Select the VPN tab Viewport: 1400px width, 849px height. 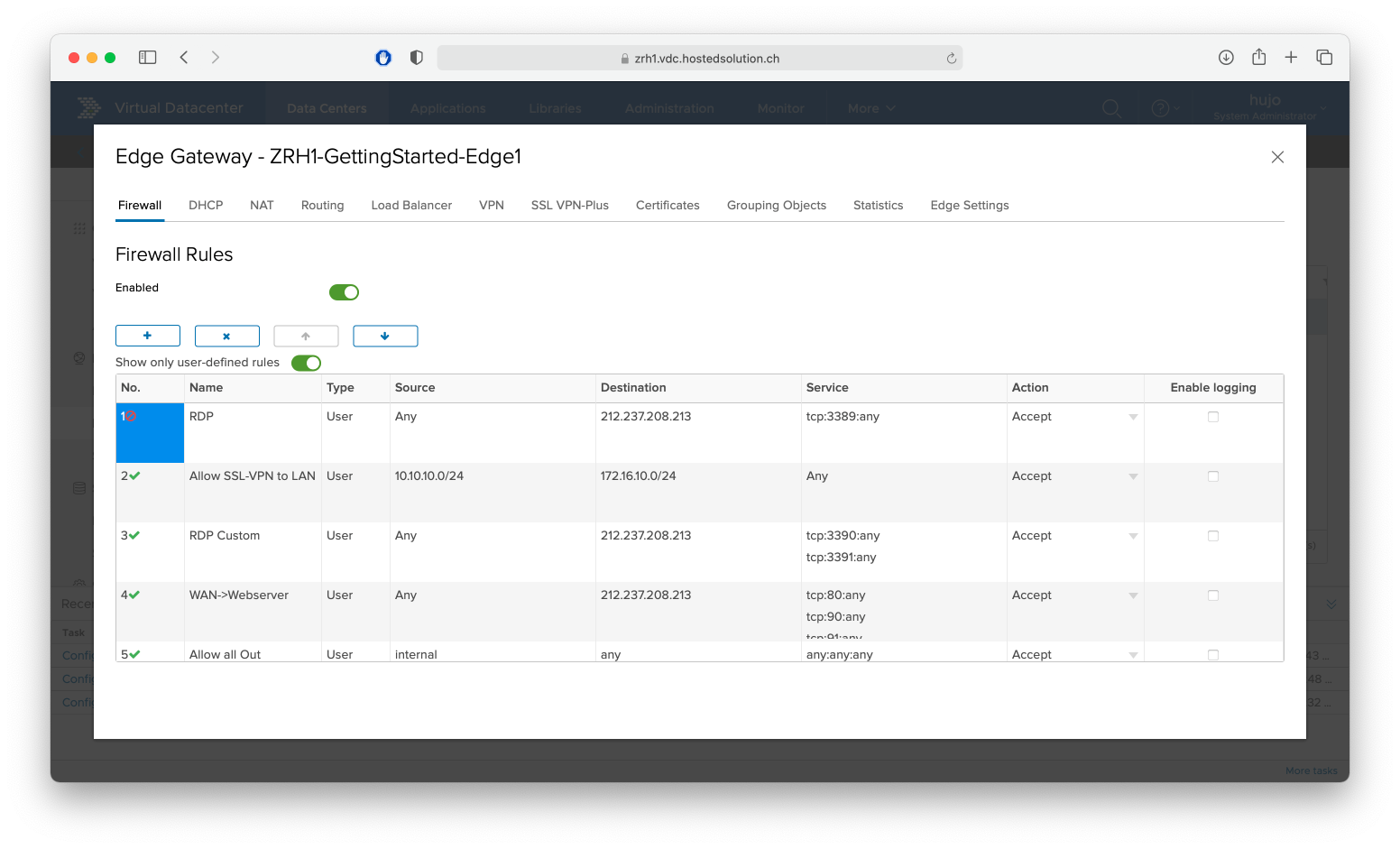coord(492,205)
